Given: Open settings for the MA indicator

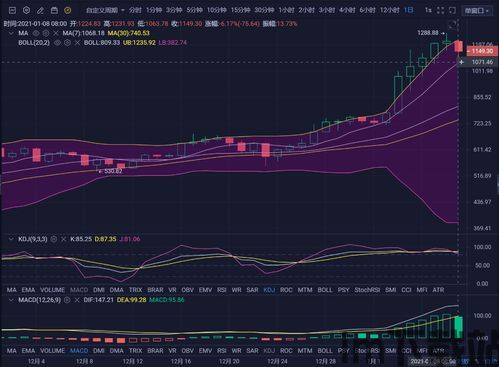Looking at the screenshot, I should pyautogui.click(x=46, y=33).
